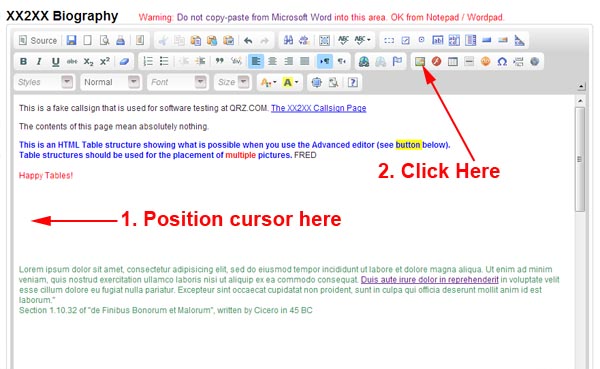Image resolution: width=600 pixels, height=369 pixels.
Task: Open the Size dropdown
Action: [233, 82]
